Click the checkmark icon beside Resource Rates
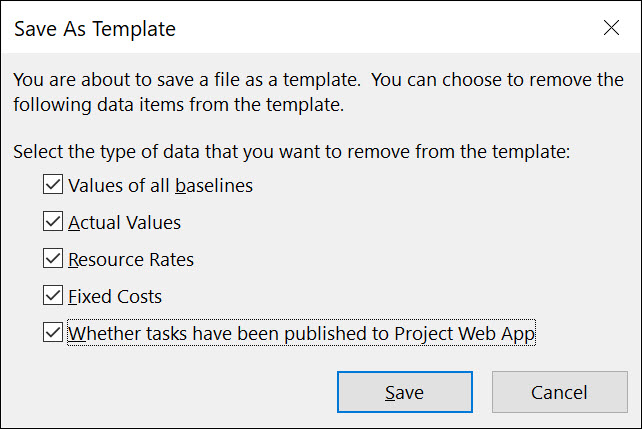Viewport: 642px width, 429px height. tap(53, 258)
